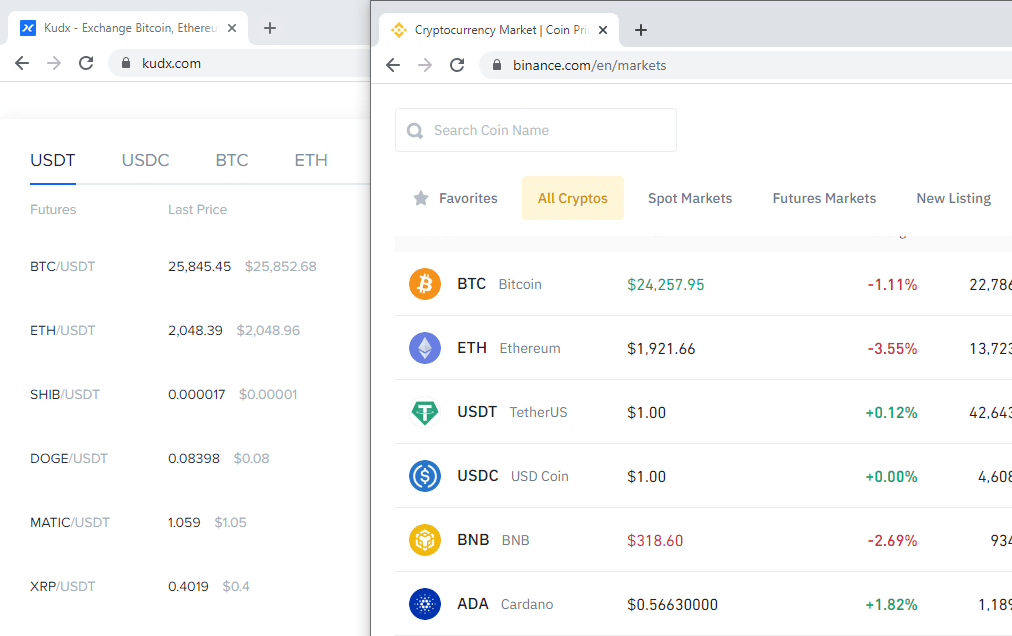
Task: Select the New Listing tab
Action: (x=952, y=198)
